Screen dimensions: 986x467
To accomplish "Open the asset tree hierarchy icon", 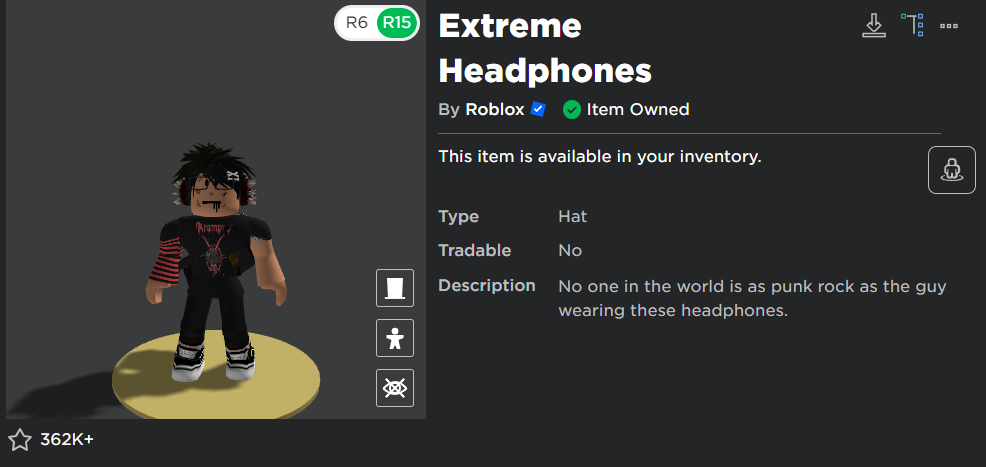I will coord(912,25).
